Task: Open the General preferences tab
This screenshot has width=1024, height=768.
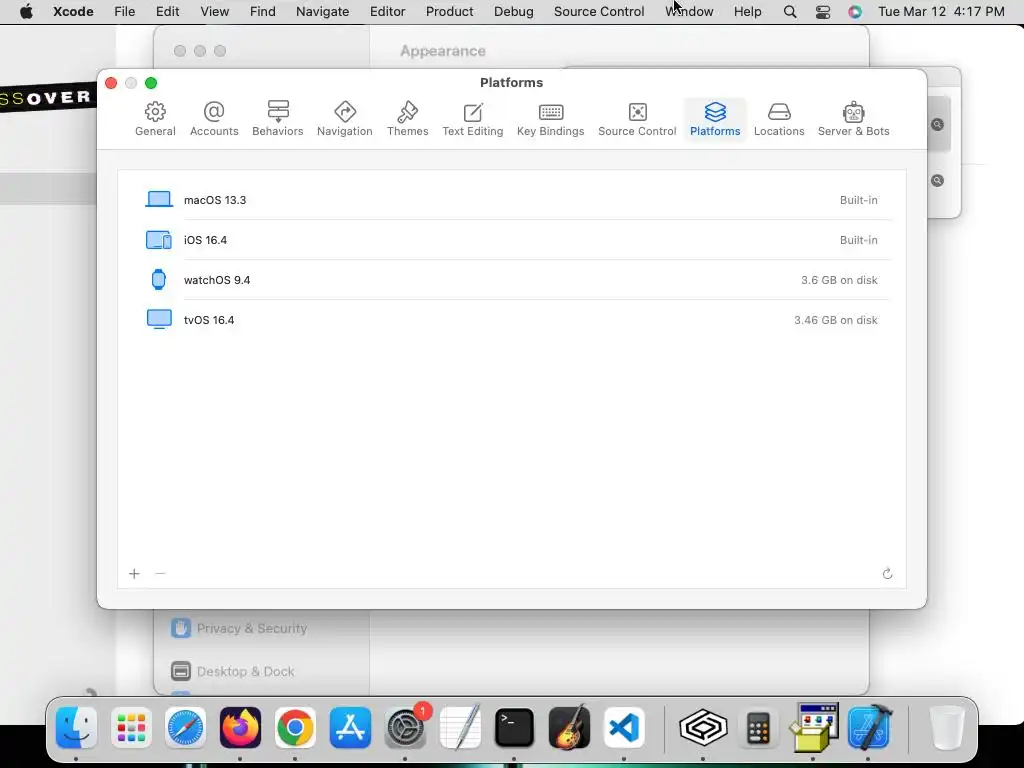Action: click(x=155, y=119)
